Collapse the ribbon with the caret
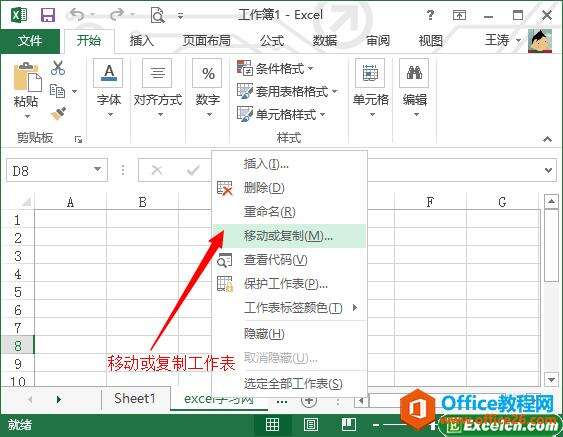The width and height of the screenshot is (563, 437). pos(547,139)
